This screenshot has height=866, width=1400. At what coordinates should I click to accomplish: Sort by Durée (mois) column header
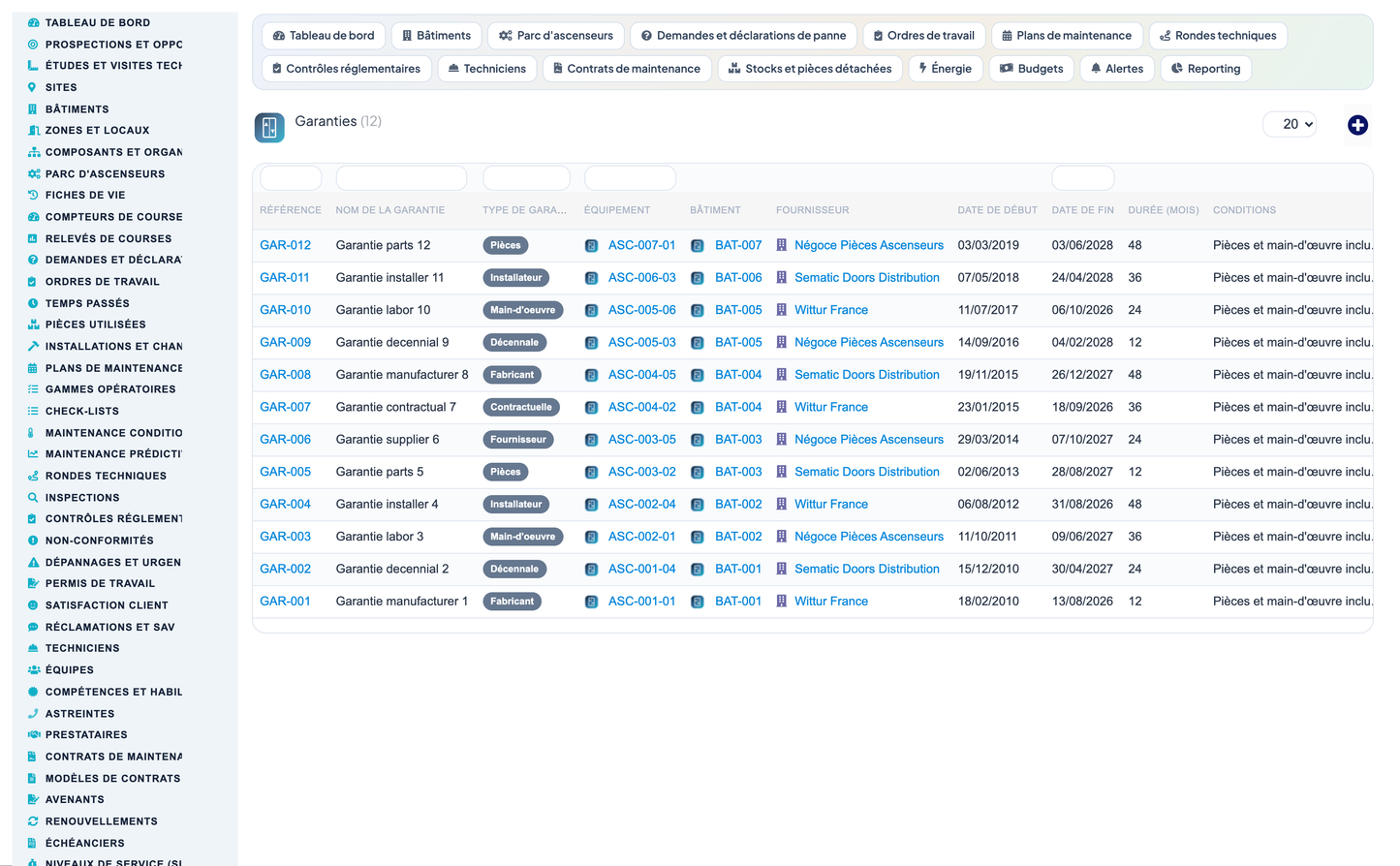coord(1164,210)
